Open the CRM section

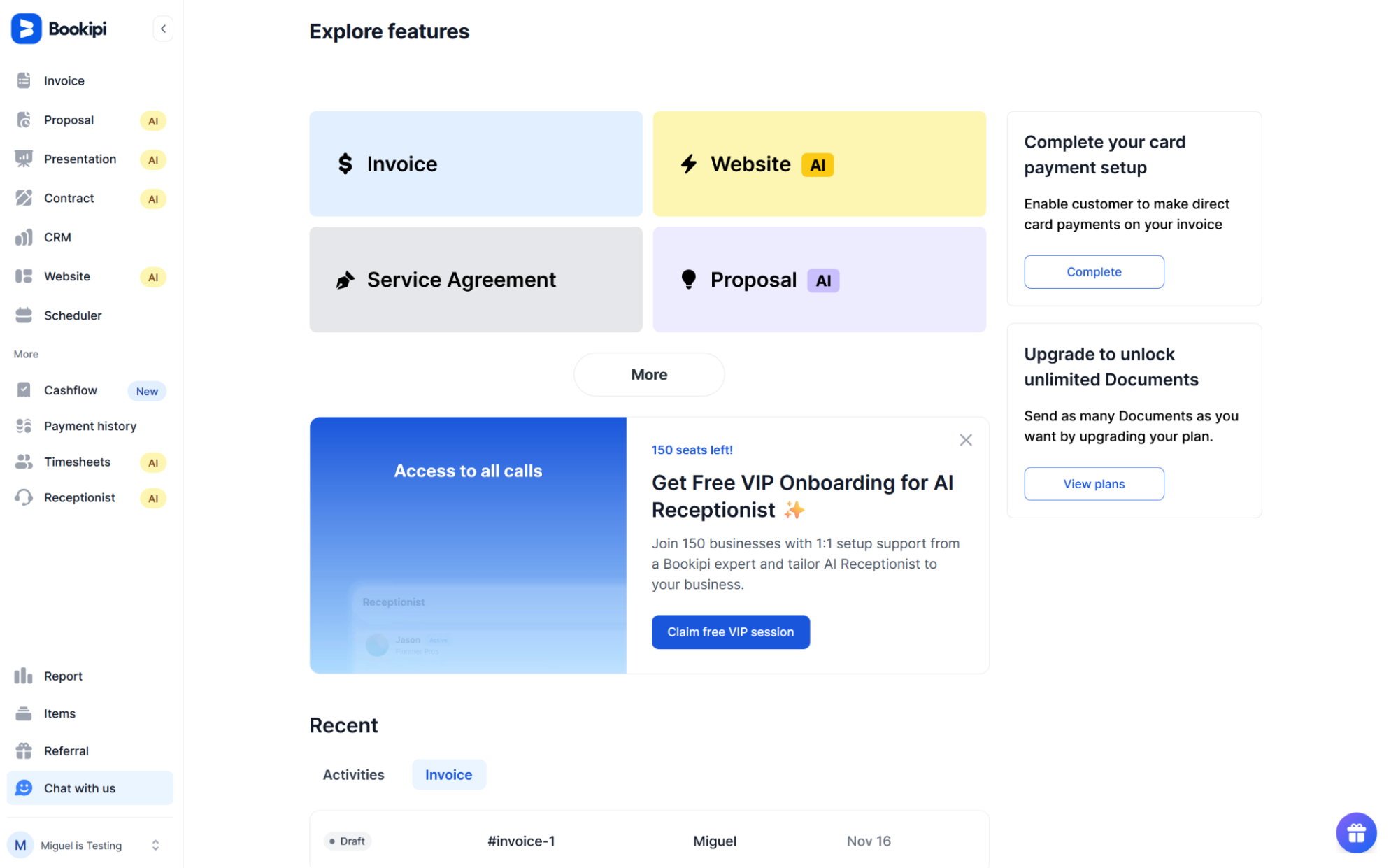click(x=24, y=237)
